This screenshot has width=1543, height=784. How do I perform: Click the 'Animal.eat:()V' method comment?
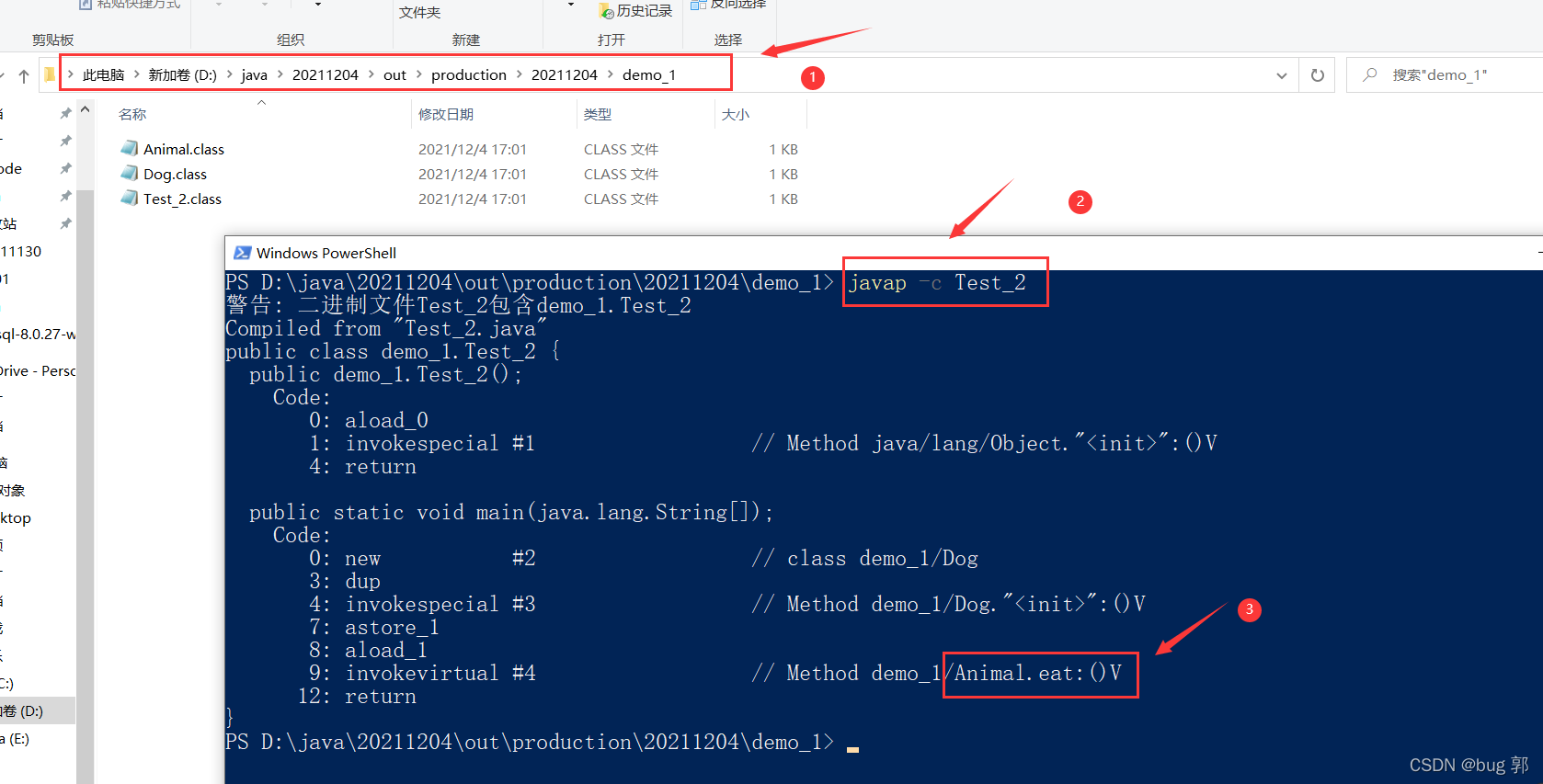(x=1038, y=673)
